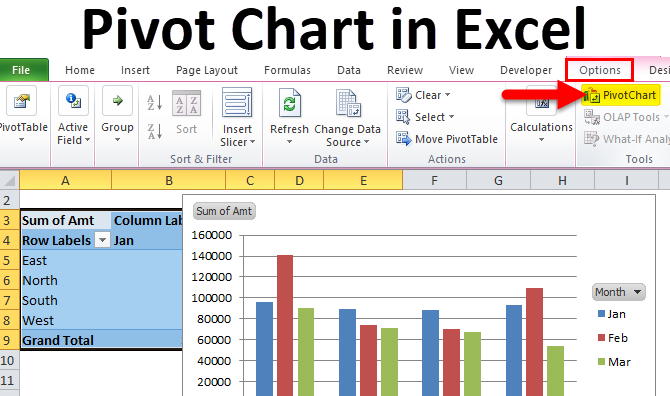
Task: Select column H header
Action: tap(562, 180)
